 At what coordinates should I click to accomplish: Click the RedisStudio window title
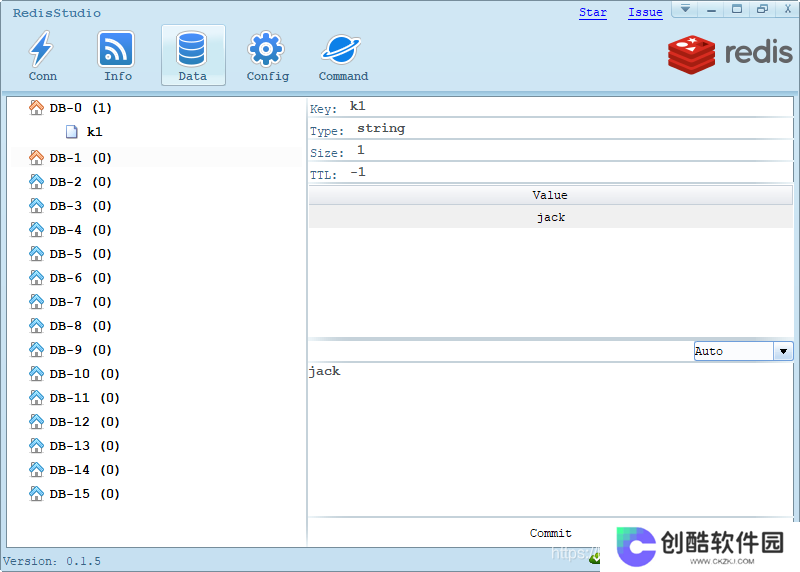[57, 13]
